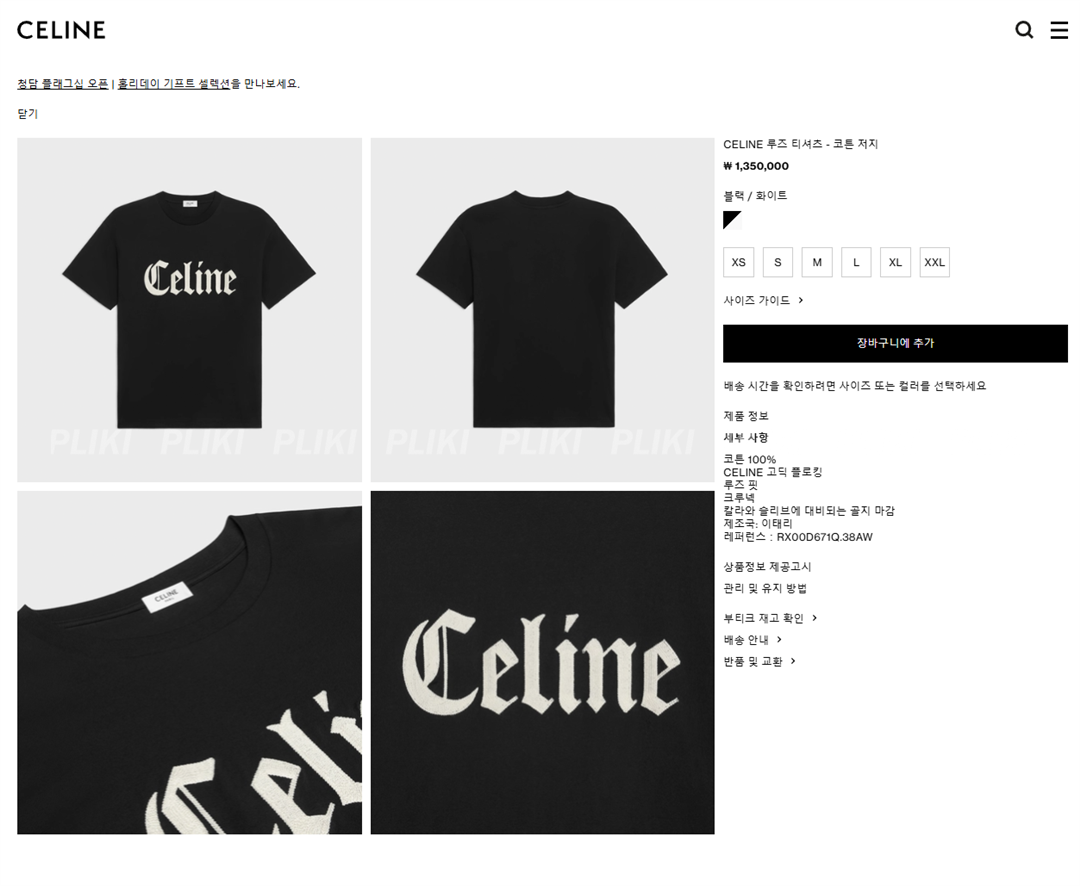Add item with 장바구니에 추가 button
Image resolution: width=1080 pixels, height=886 pixels.
pyautogui.click(x=895, y=343)
